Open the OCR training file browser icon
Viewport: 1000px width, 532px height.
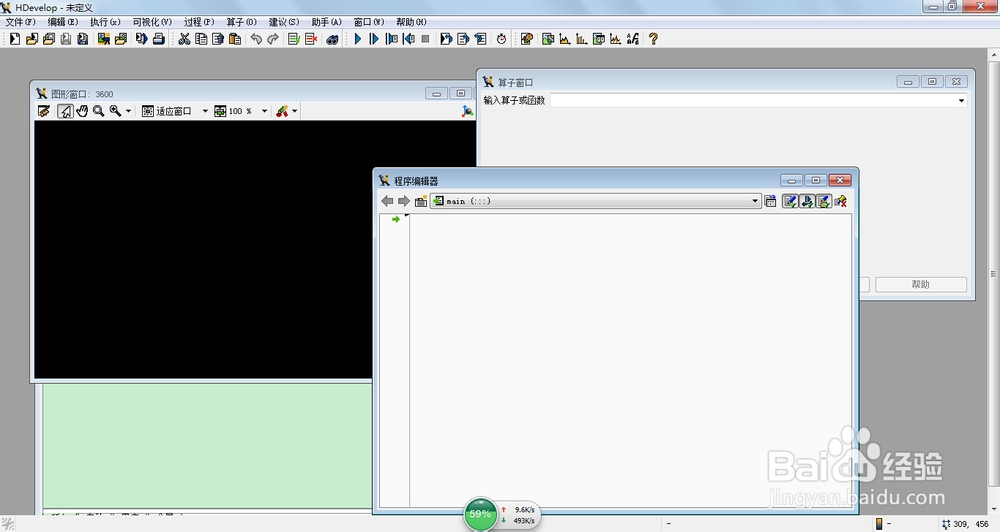coord(633,39)
